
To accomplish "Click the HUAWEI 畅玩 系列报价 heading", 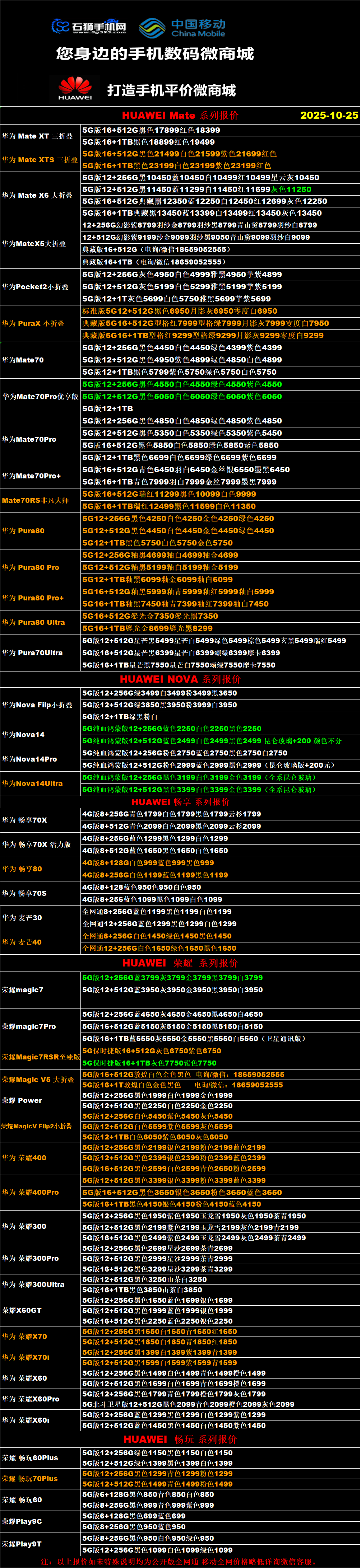I will click(180, 1439).
